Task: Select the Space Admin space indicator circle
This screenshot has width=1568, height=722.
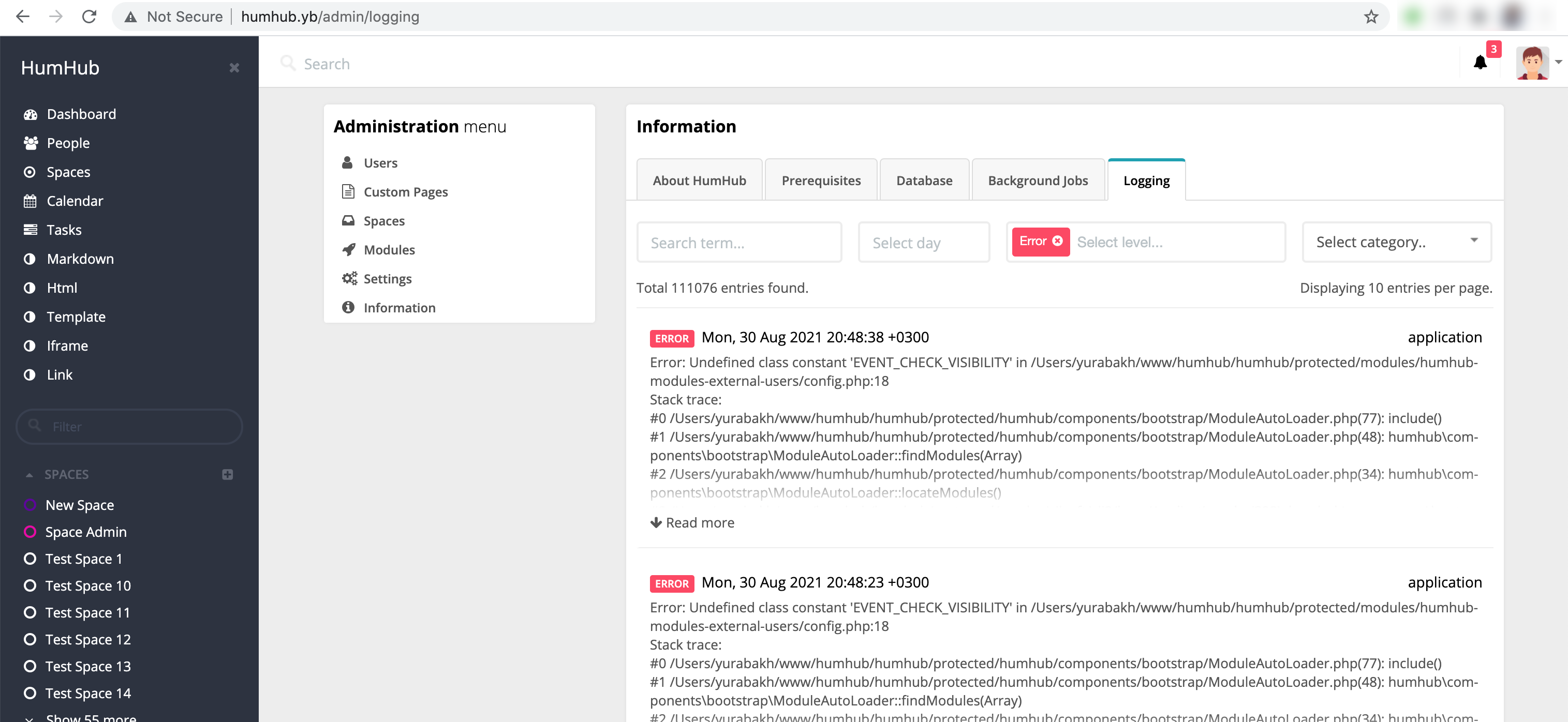Action: tap(30, 532)
